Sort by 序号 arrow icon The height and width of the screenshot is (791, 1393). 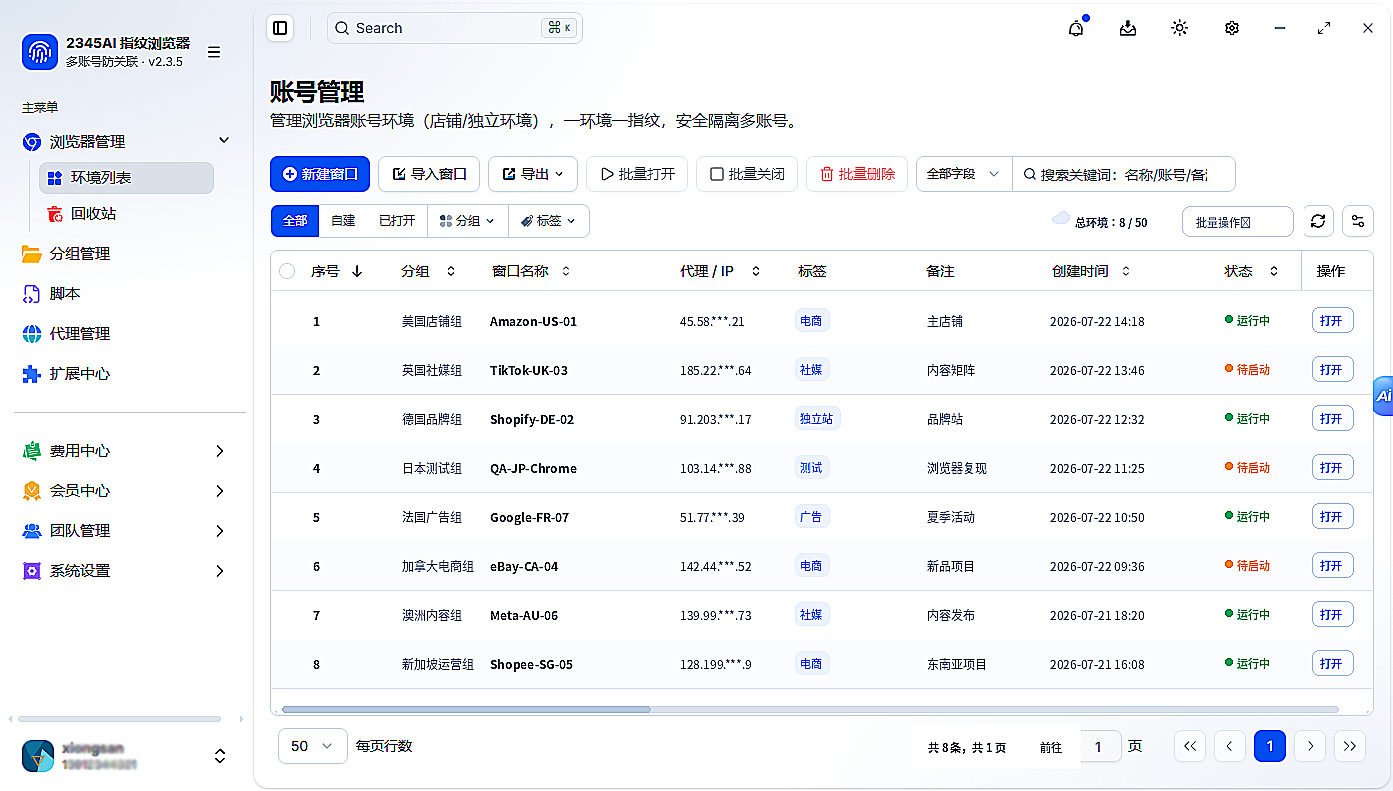[x=357, y=271]
